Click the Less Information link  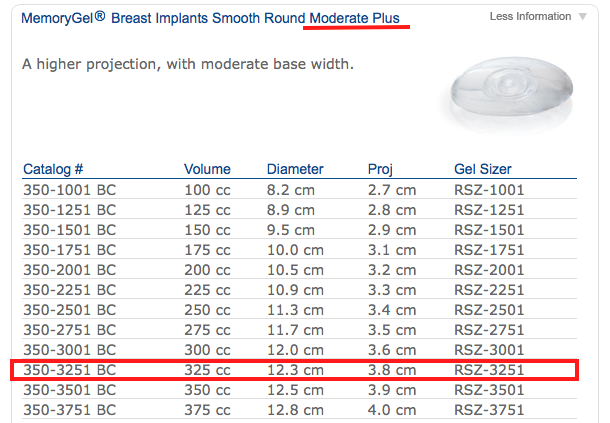(x=530, y=16)
